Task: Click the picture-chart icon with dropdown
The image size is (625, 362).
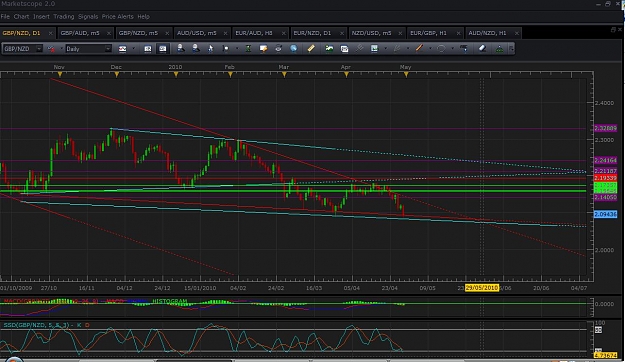Action: click(374, 49)
